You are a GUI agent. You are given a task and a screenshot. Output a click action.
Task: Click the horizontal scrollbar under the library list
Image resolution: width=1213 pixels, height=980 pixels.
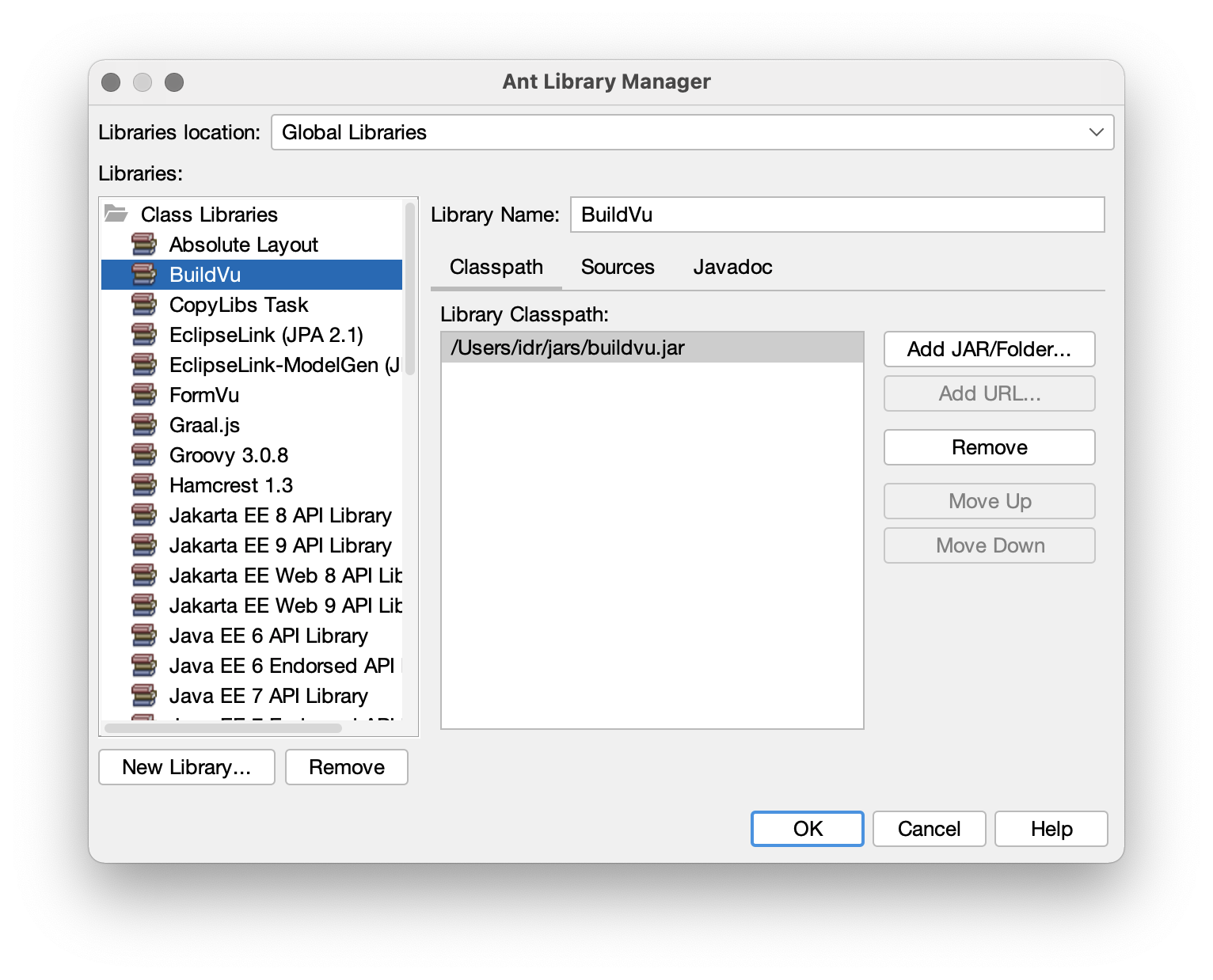point(222,727)
